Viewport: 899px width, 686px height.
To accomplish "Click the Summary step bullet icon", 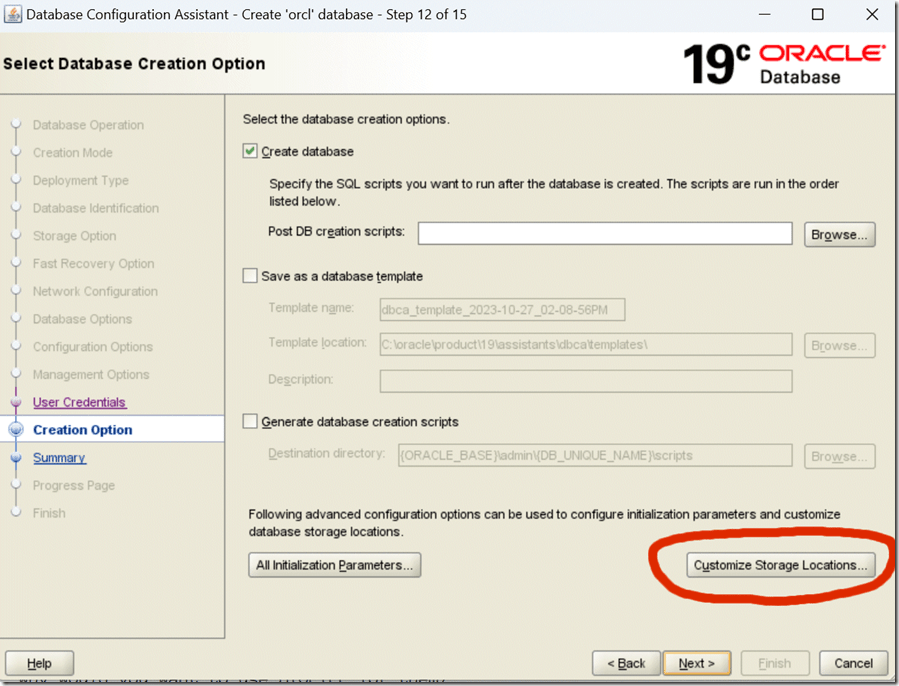I will pyautogui.click(x=15, y=458).
